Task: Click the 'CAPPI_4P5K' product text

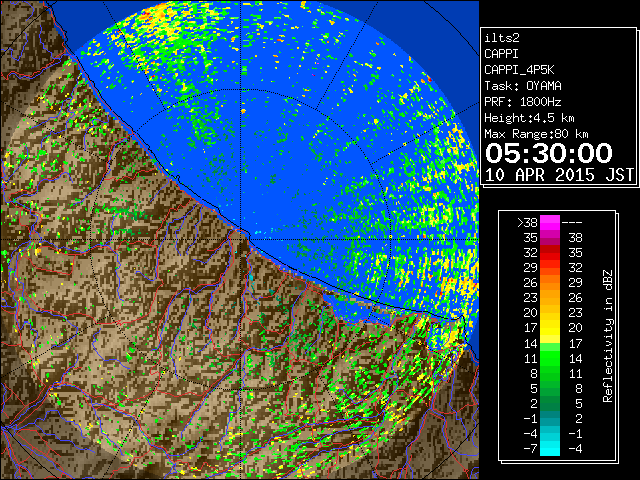Action: (519, 70)
